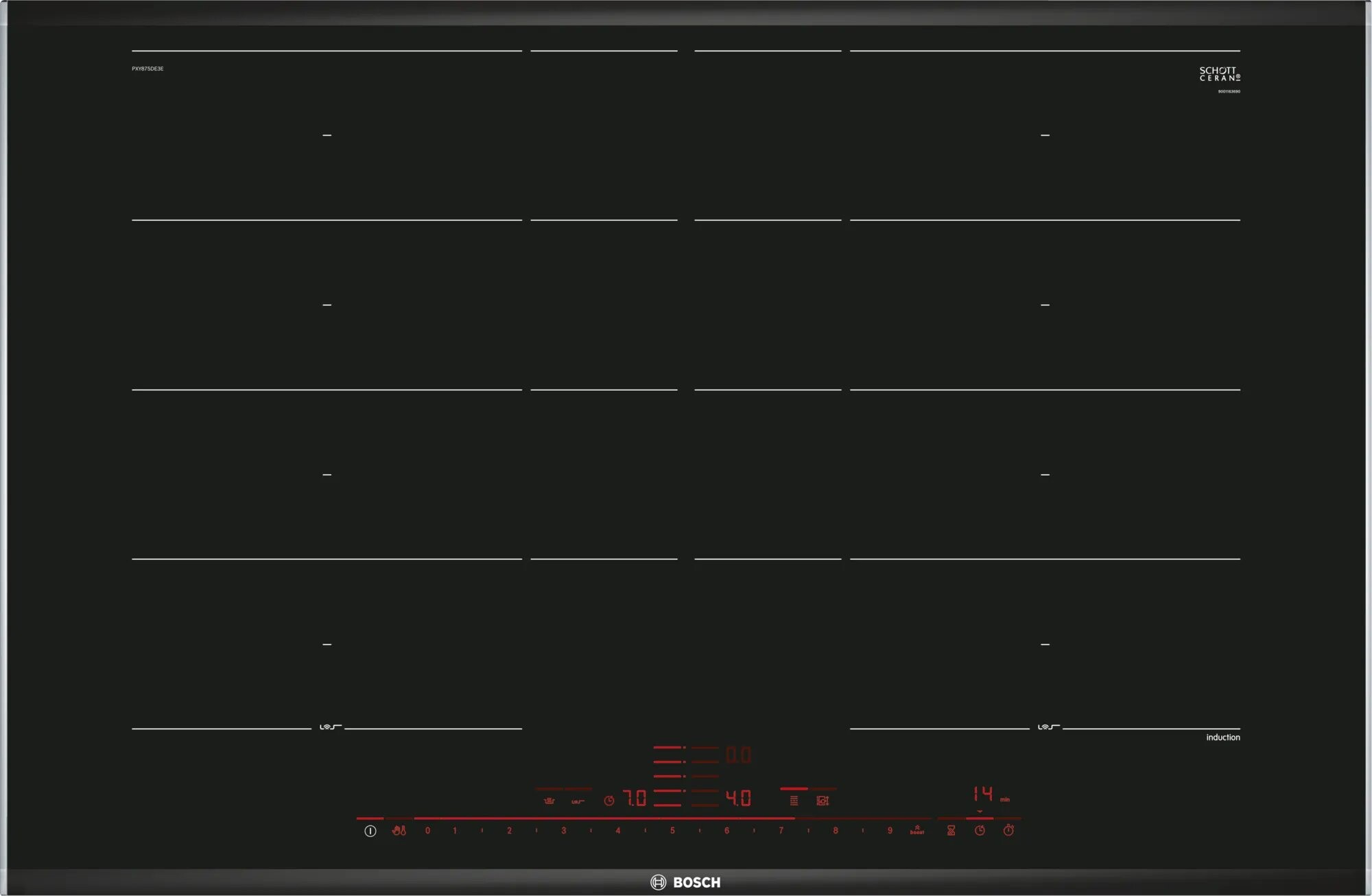
Task: Tap the 14 min timer readout
Action: coord(991,794)
